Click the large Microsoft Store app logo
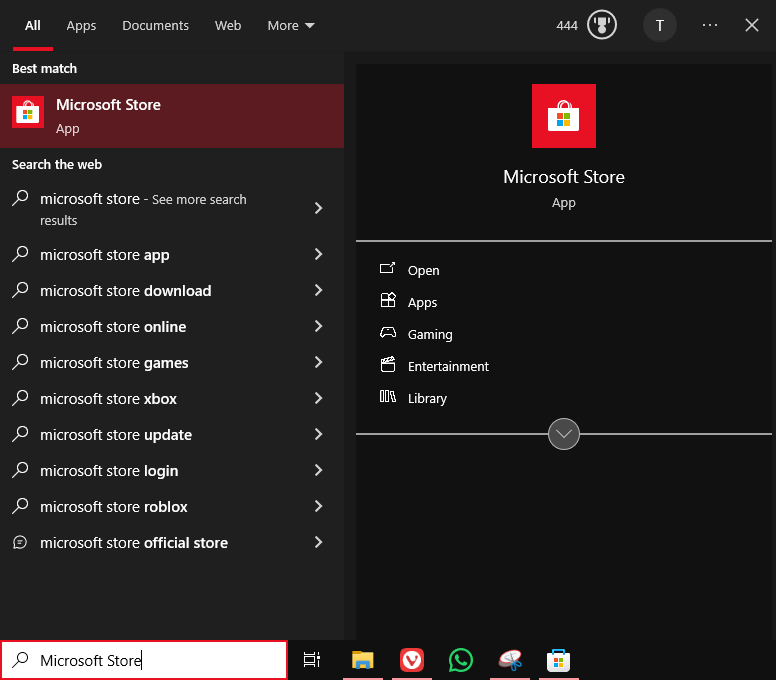This screenshot has height=680, width=776. click(563, 116)
